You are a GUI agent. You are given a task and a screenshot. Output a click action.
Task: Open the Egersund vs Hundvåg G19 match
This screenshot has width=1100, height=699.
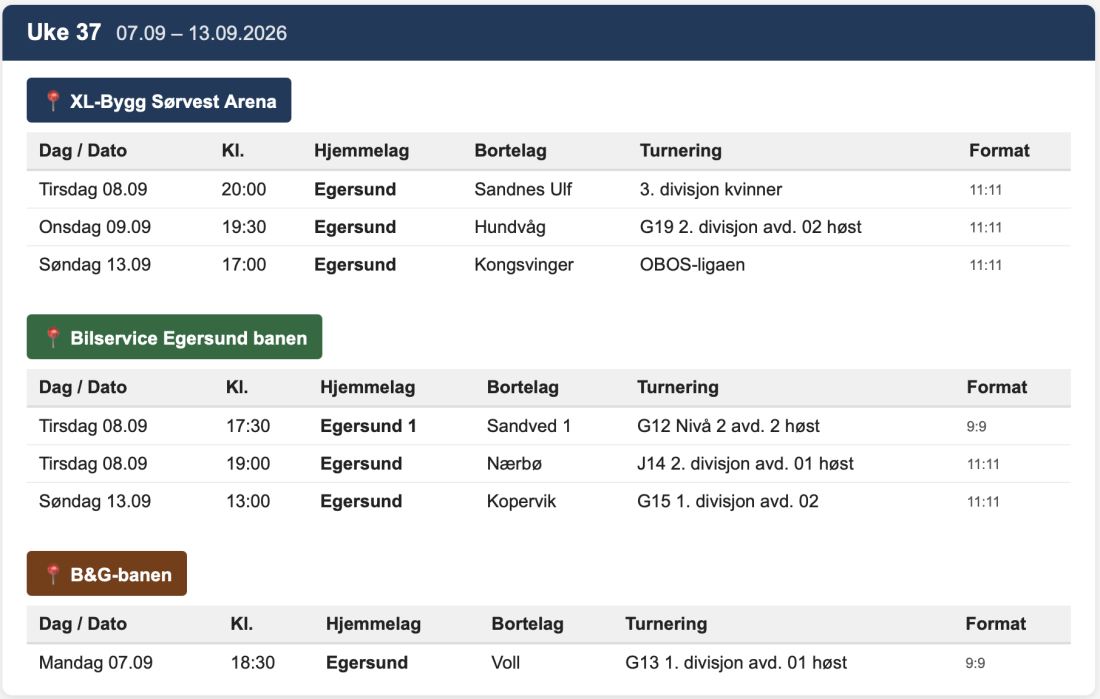point(549,227)
